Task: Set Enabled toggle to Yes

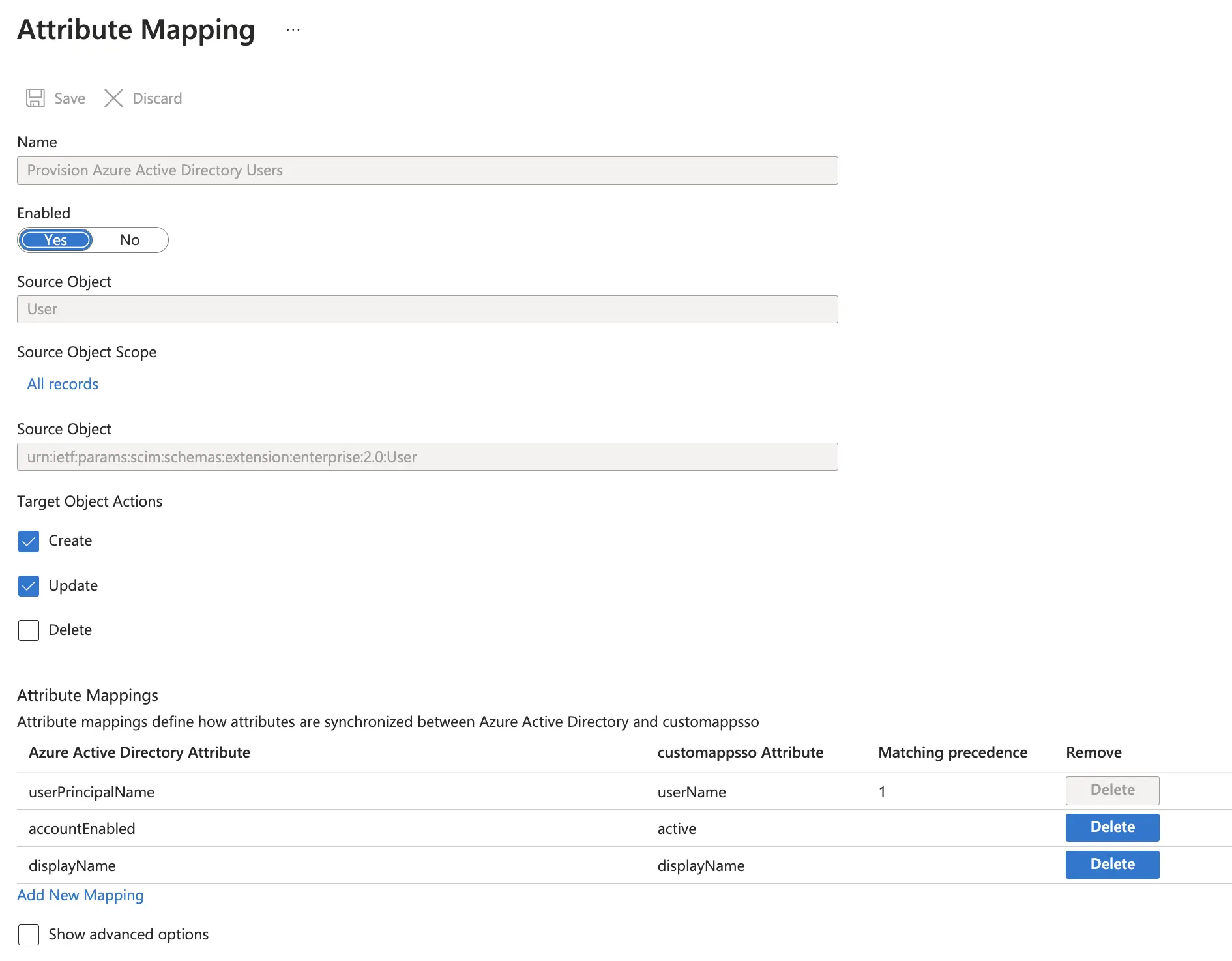Action: (x=56, y=240)
